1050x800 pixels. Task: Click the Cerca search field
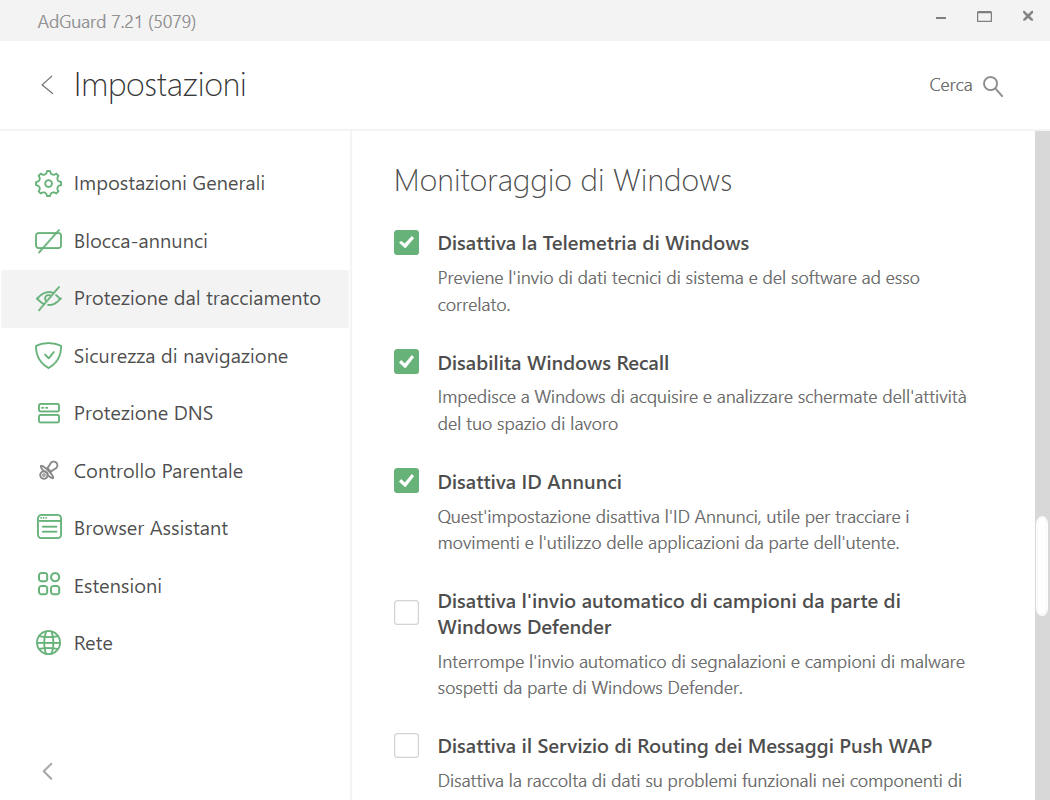point(965,86)
